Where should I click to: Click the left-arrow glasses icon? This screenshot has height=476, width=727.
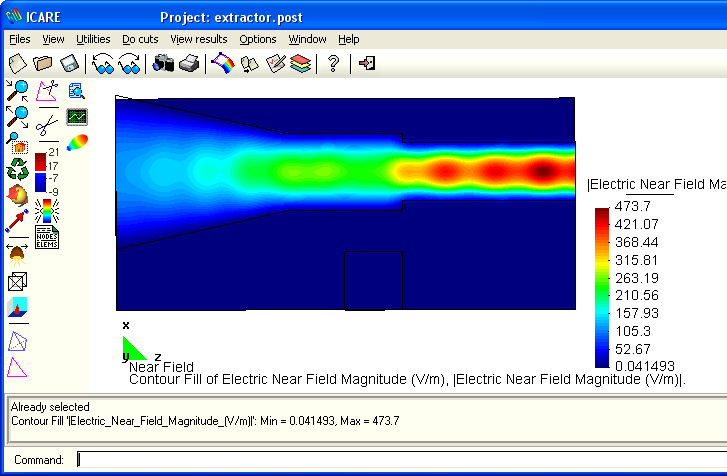tap(103, 63)
